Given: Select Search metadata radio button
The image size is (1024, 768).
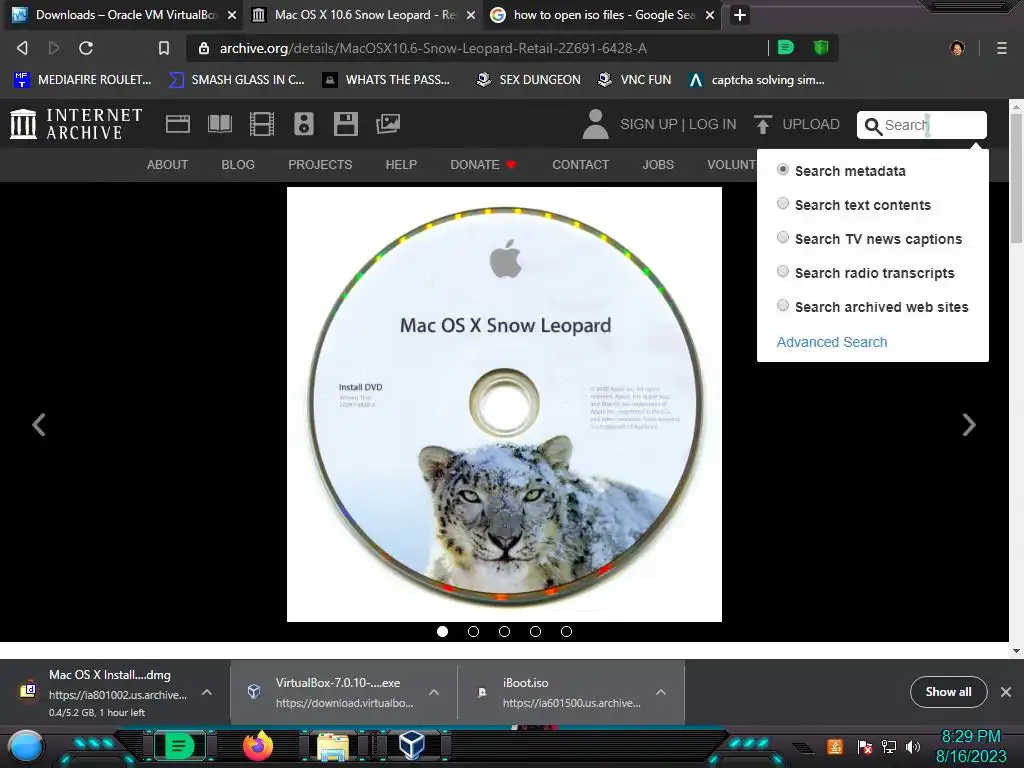Looking at the screenshot, I should click(x=783, y=170).
